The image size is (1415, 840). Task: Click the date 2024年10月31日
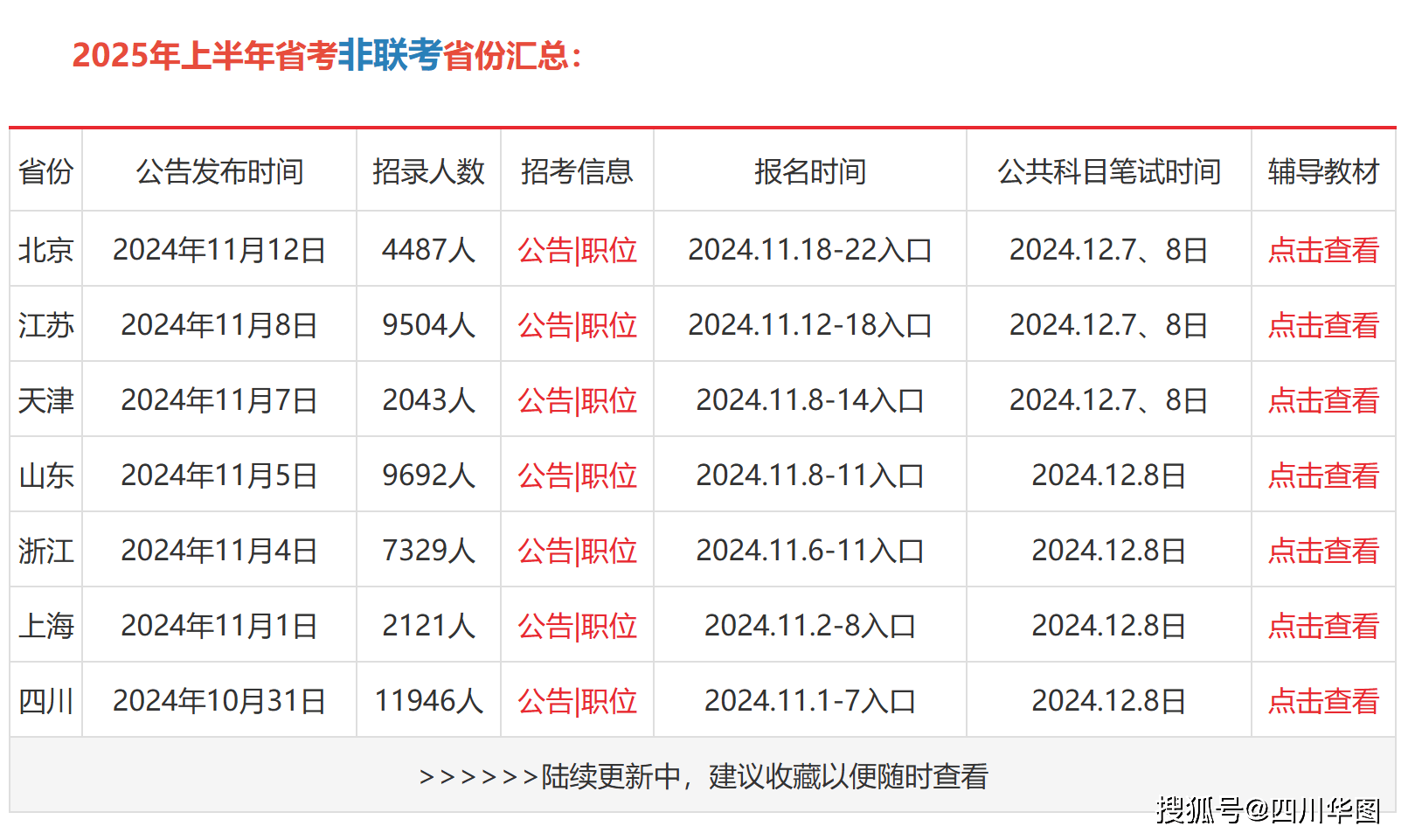click(x=219, y=701)
